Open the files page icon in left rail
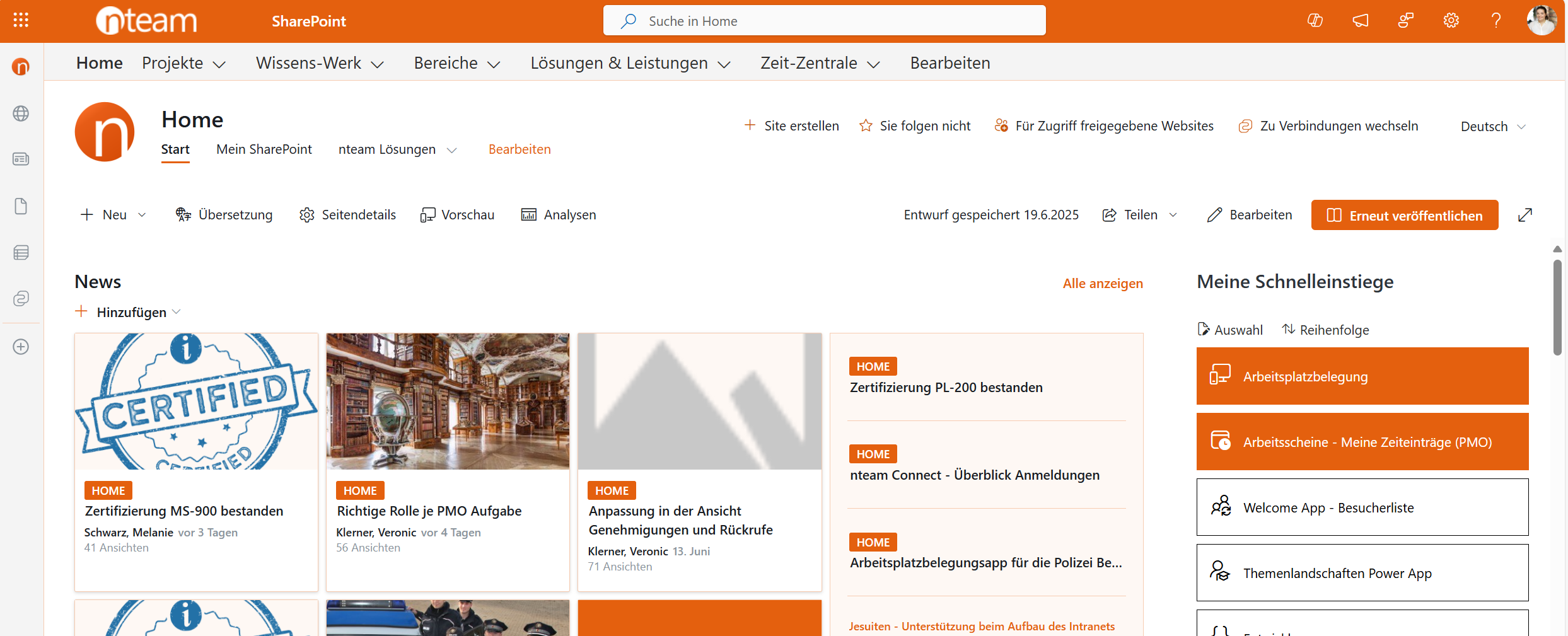The image size is (1568, 636). [21, 206]
